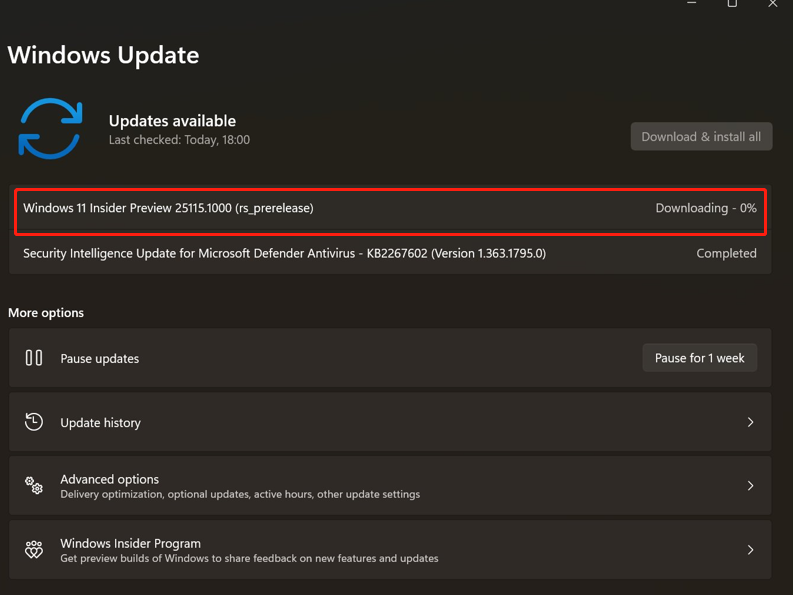Open Windows Insider Program chevron arrow
This screenshot has height=595, width=793.
pyautogui.click(x=751, y=549)
